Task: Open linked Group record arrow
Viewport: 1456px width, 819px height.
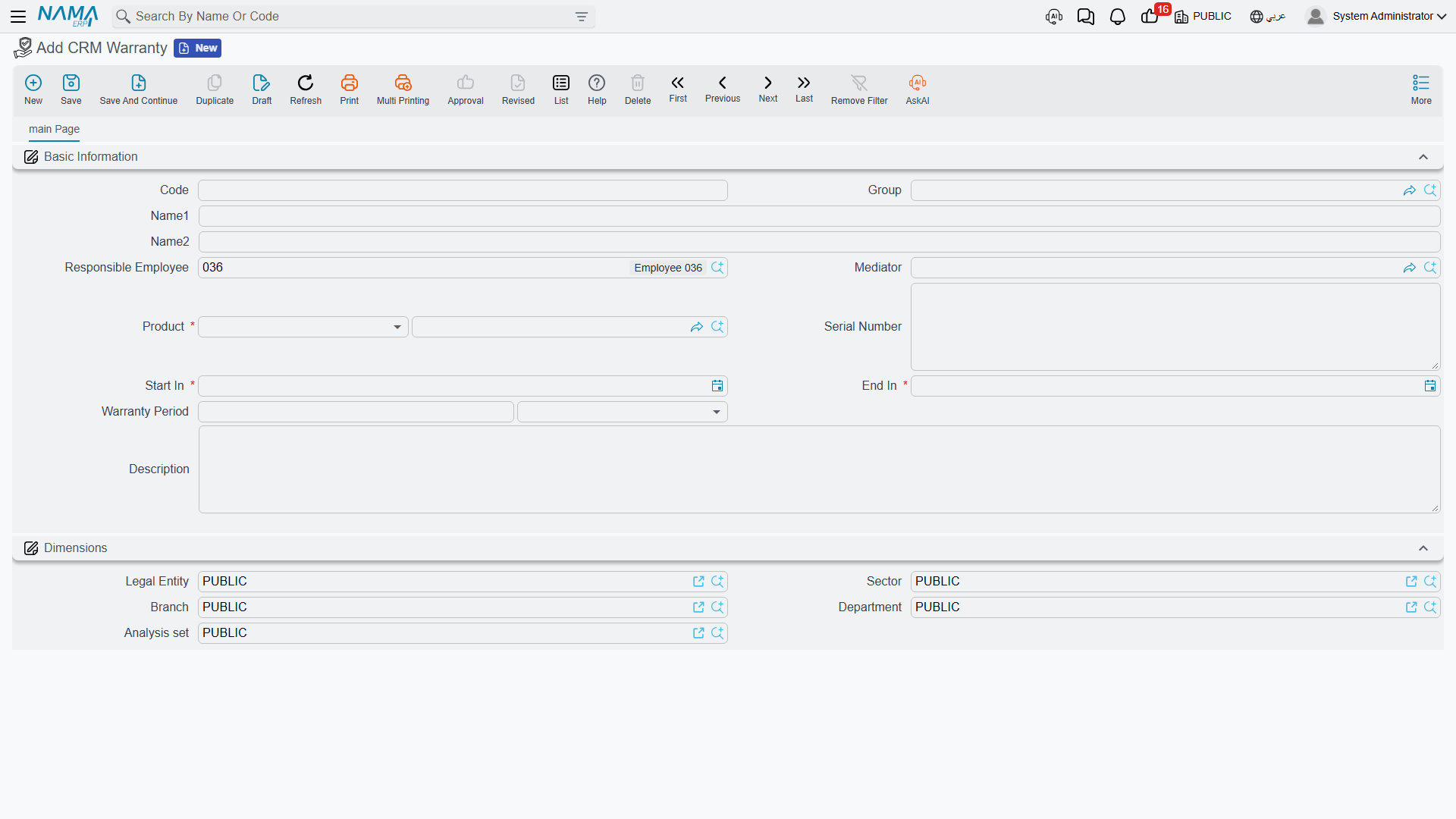Action: coord(1410,190)
